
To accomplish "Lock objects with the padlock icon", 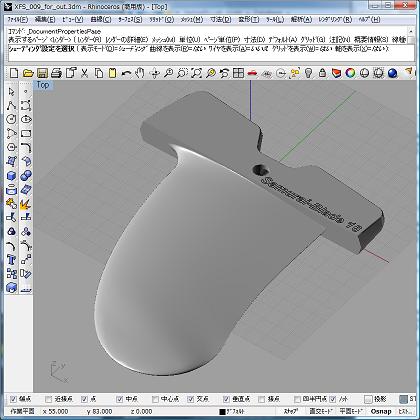I will pyautogui.click(x=322, y=73).
